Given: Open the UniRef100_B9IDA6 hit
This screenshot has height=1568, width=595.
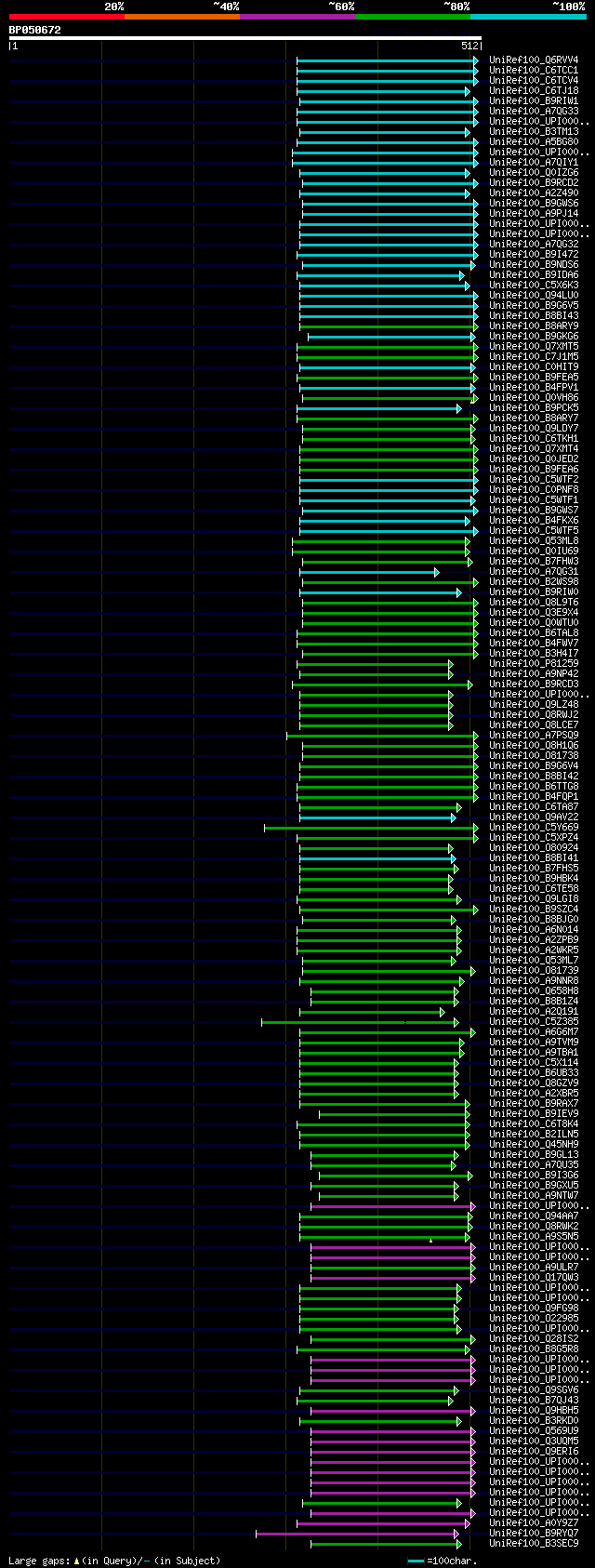Looking at the screenshot, I should click(534, 274).
